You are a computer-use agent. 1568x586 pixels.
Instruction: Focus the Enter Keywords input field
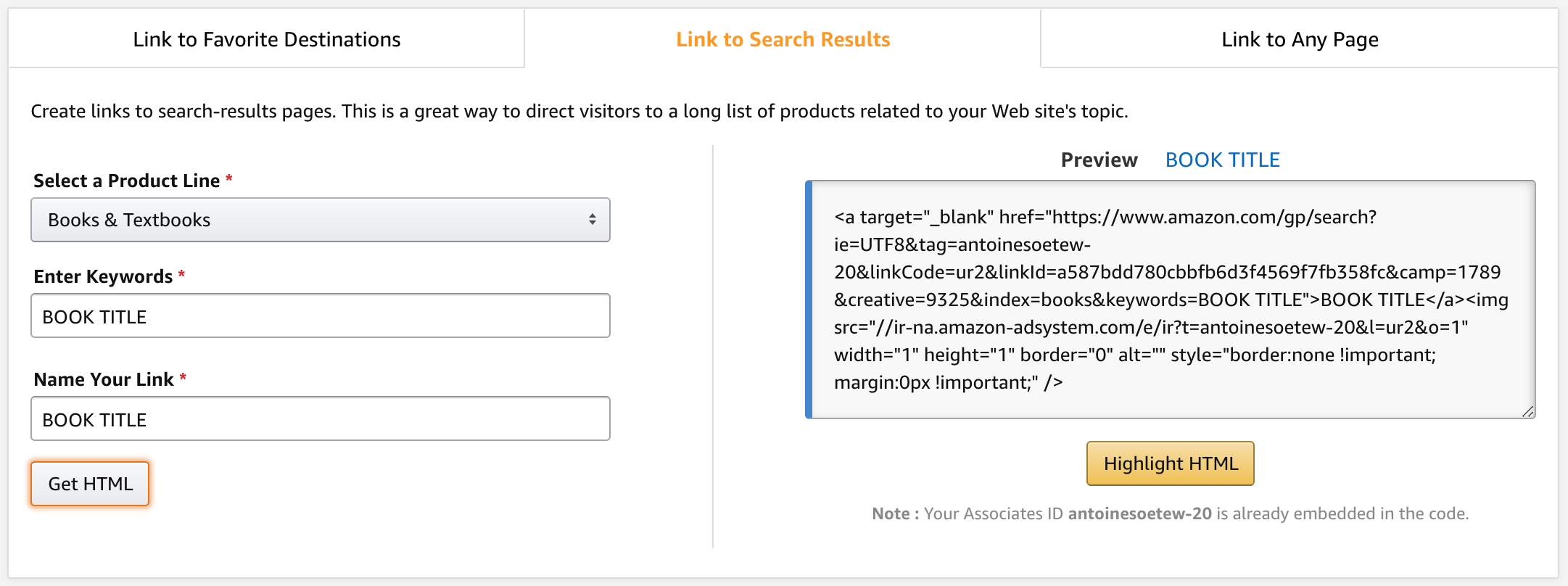pyautogui.click(x=321, y=315)
